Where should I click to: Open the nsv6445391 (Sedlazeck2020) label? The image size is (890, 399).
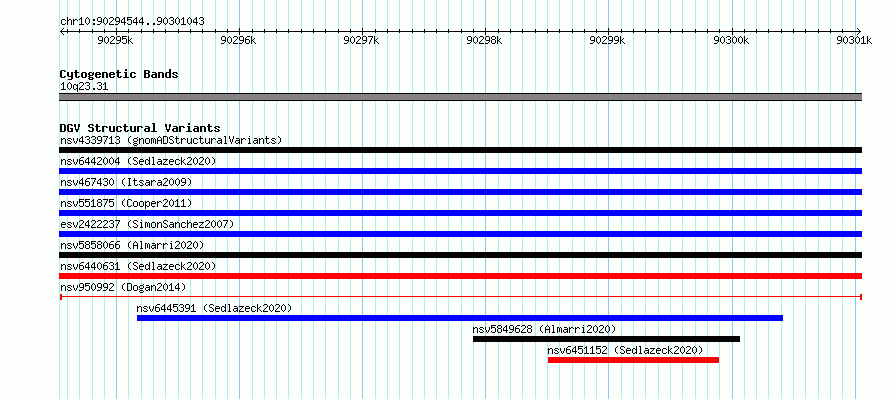[215, 308]
